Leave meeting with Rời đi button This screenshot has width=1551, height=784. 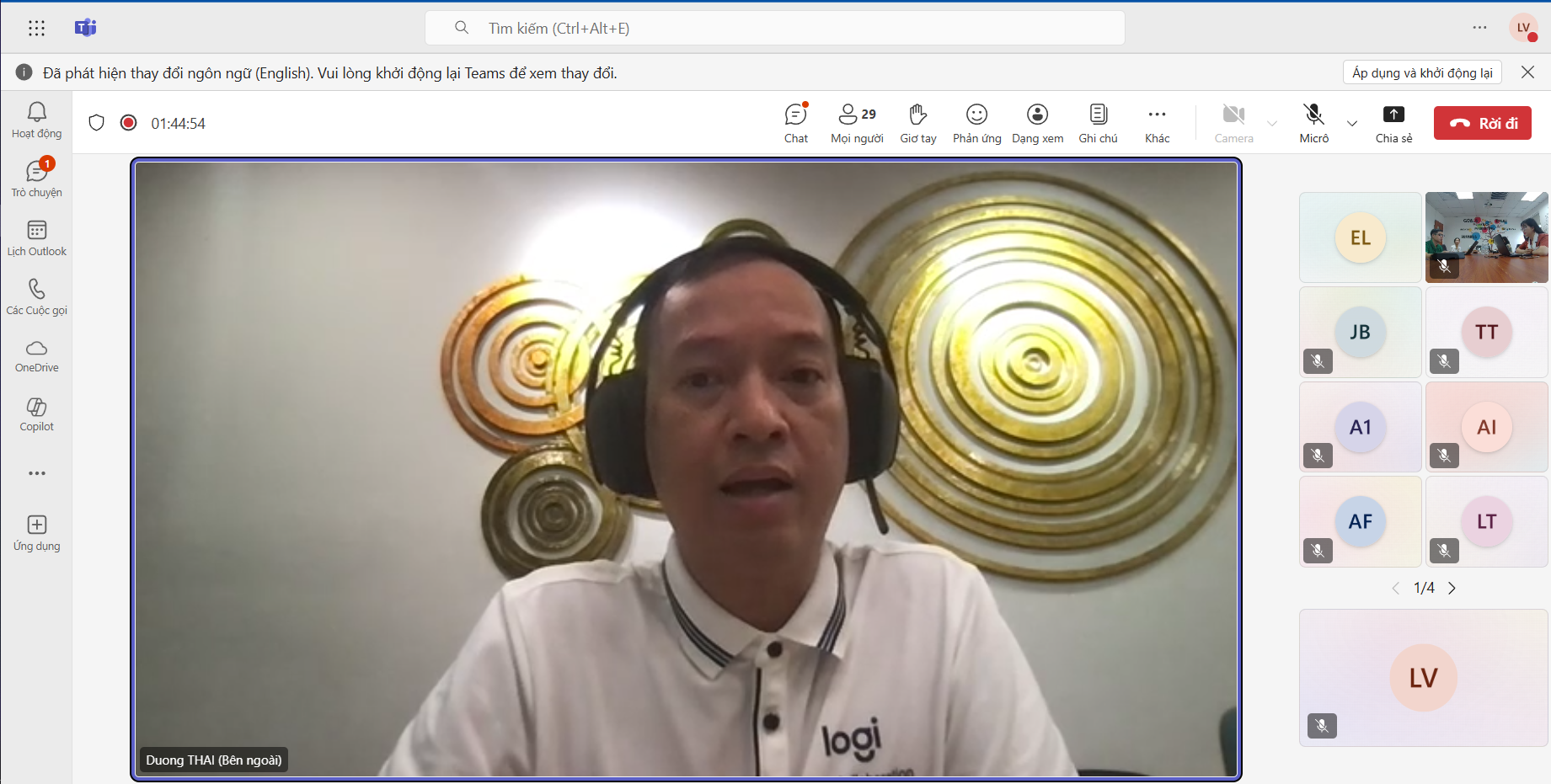coord(1482,123)
